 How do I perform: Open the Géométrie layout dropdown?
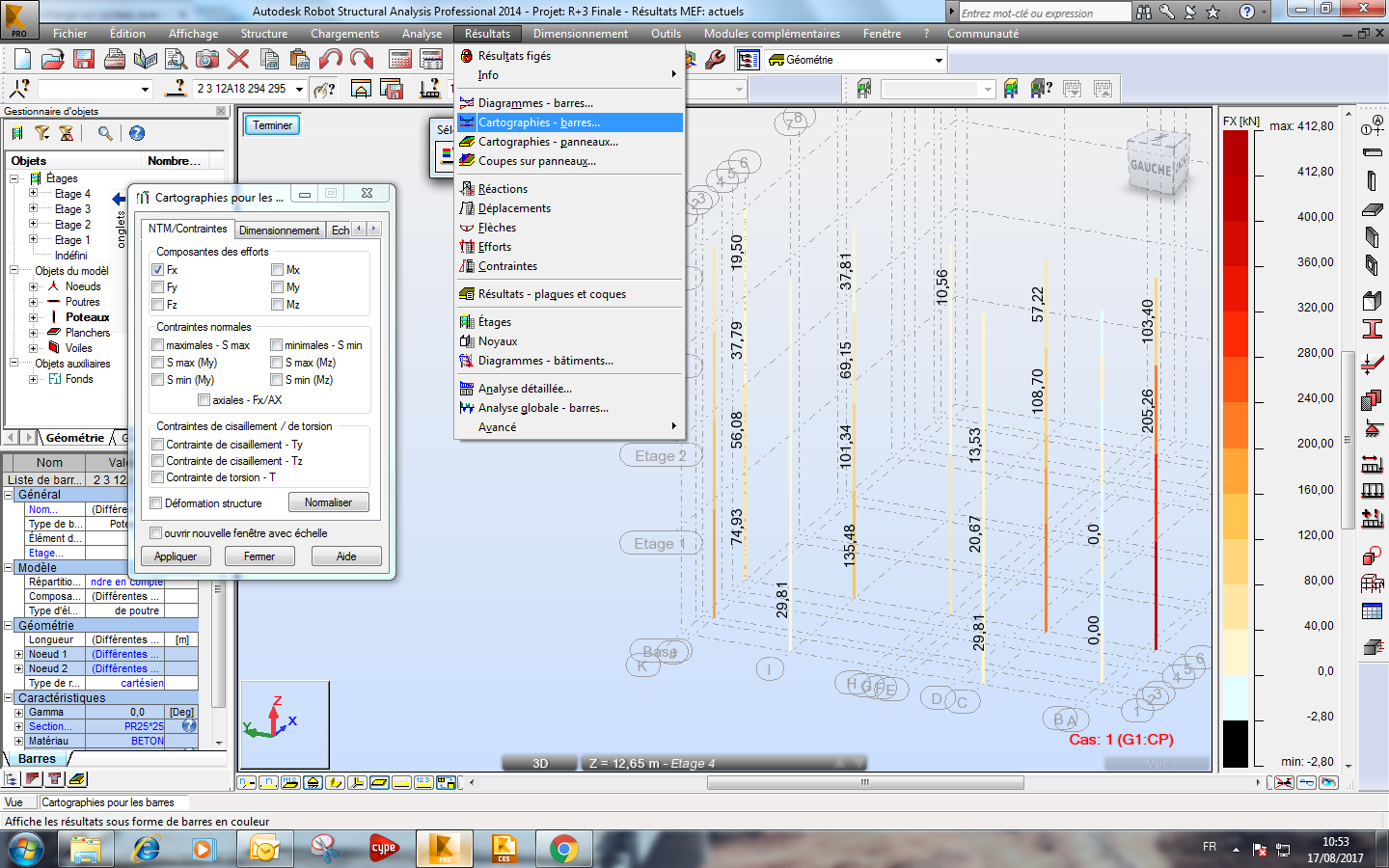point(939,60)
